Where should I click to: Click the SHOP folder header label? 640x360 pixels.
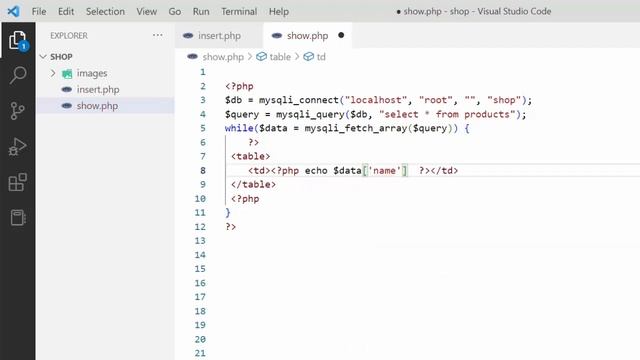(61, 57)
